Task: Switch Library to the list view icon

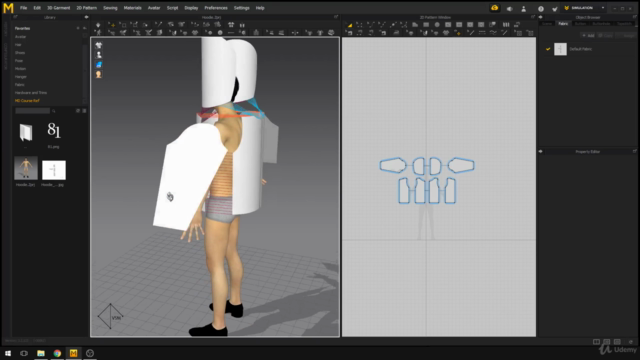Action: pos(84,111)
